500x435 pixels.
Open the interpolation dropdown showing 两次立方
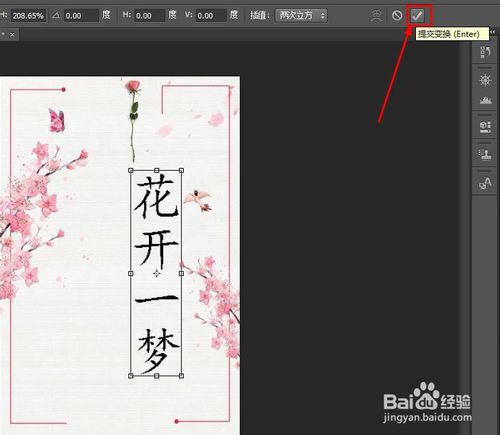click(x=301, y=15)
